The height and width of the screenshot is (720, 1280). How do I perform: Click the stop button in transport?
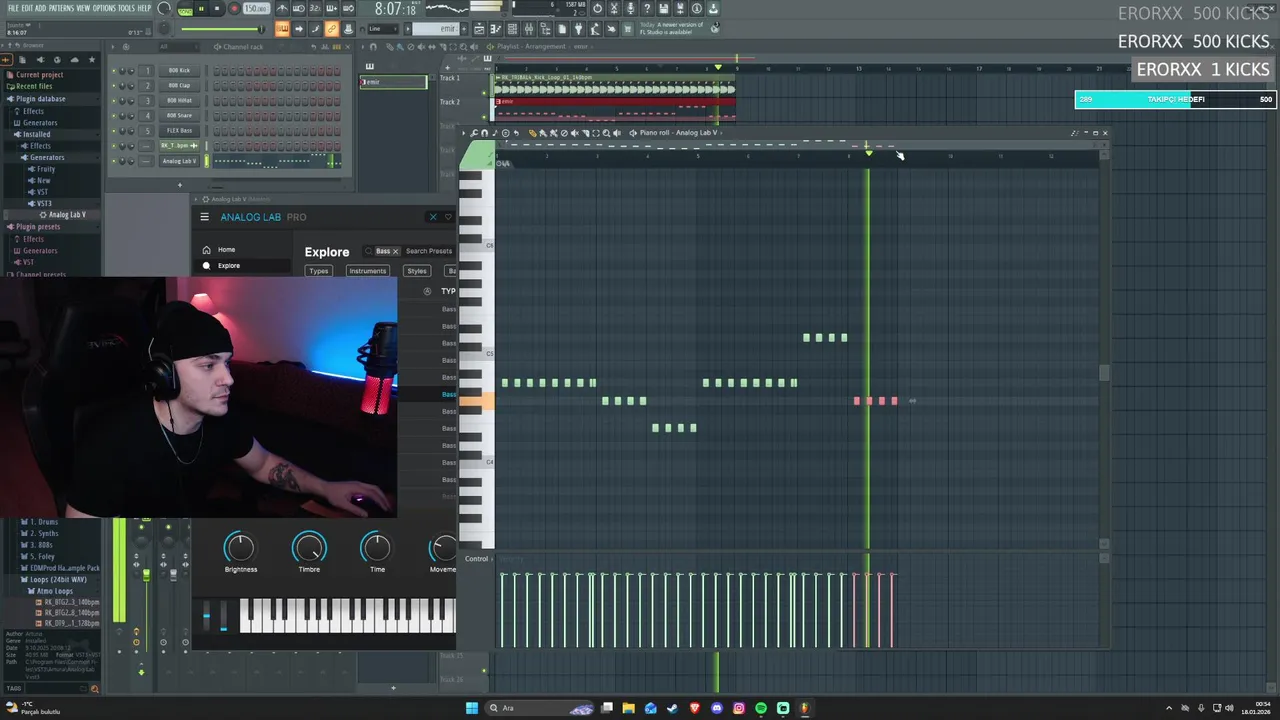click(x=217, y=8)
